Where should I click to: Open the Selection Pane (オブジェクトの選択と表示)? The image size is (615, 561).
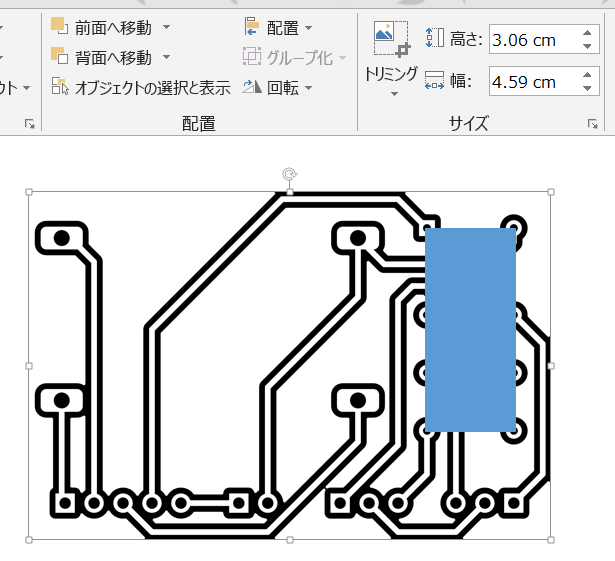[141, 87]
